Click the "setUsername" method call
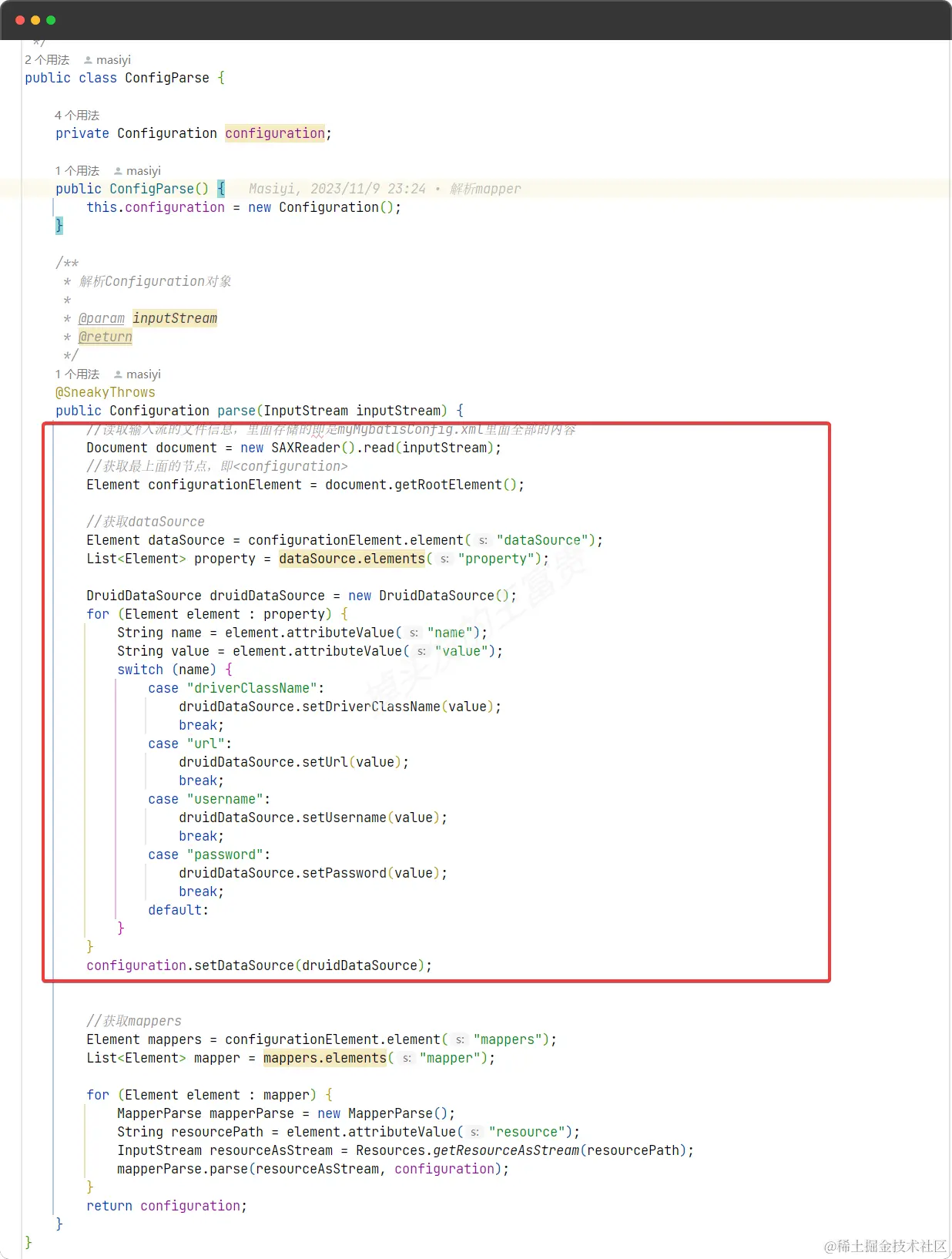 pyautogui.click(x=344, y=818)
